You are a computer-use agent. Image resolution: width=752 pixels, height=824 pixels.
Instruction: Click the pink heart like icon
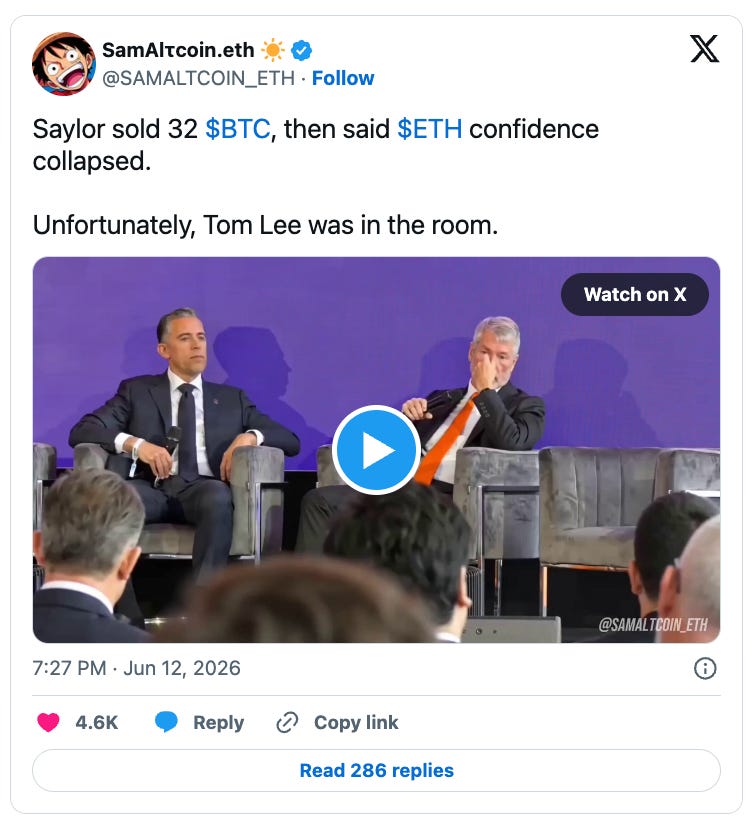click(48, 722)
